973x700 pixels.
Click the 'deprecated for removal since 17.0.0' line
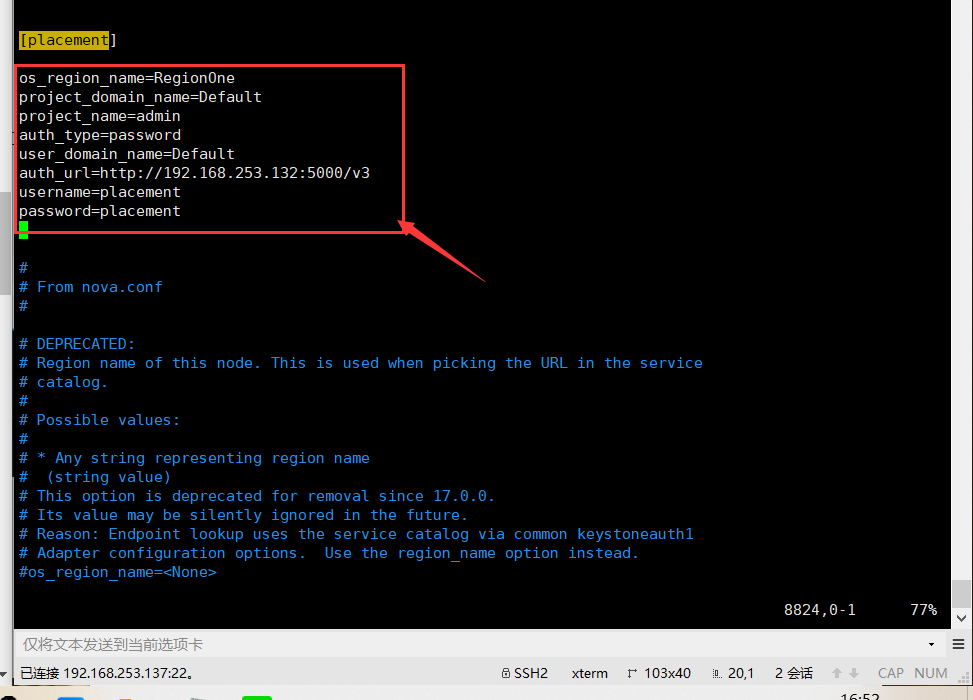pyautogui.click(x=257, y=496)
